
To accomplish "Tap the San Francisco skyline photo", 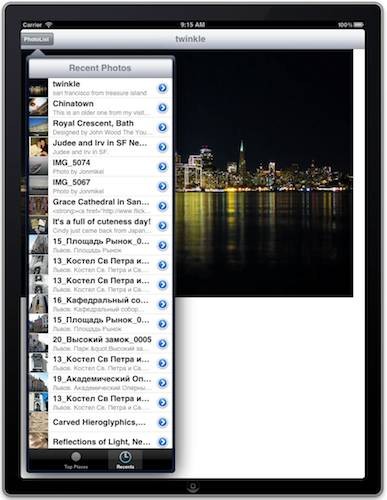I will (263, 173).
